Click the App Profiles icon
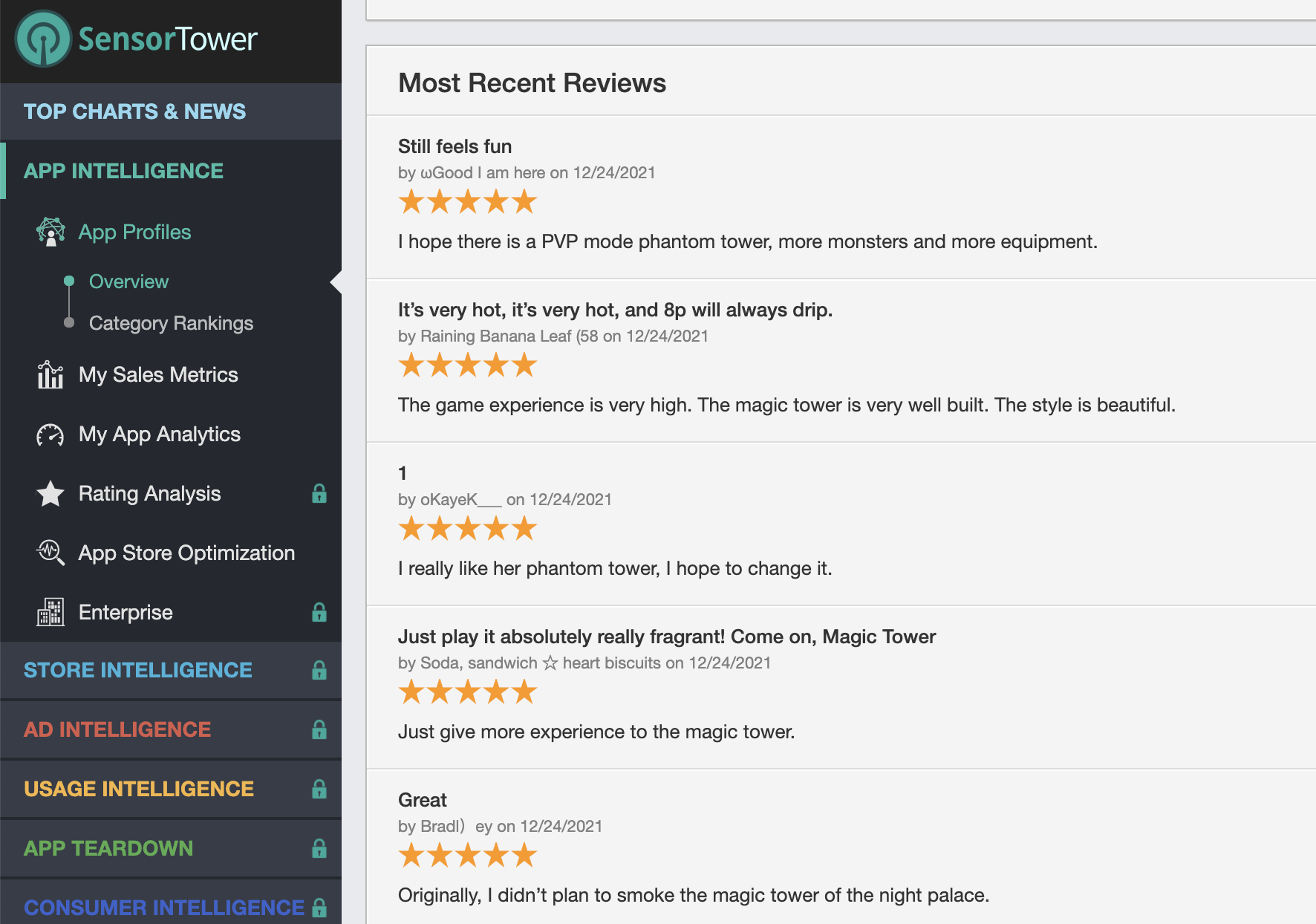Viewport: 1316px width, 924px height. click(x=51, y=232)
